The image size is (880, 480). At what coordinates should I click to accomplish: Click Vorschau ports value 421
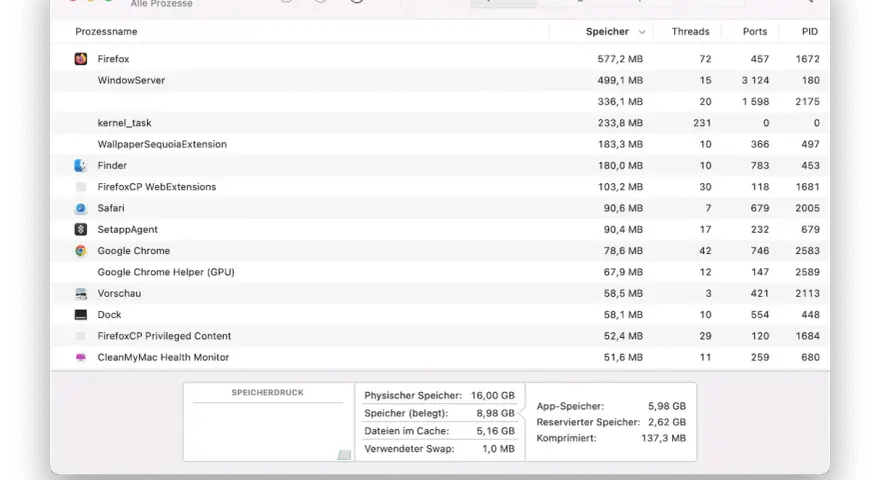pyautogui.click(x=760, y=294)
